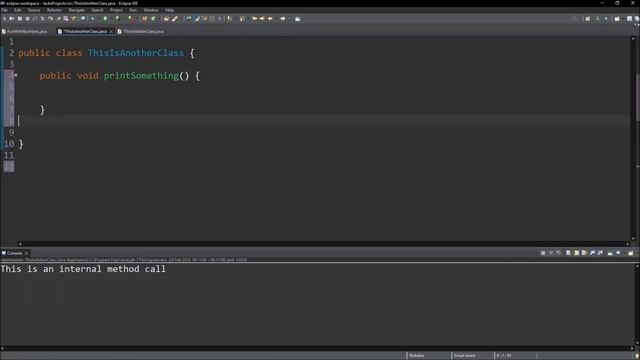The width and height of the screenshot is (640, 360).
Task: Collapse the printSomething method folding marker
Action: [x=16, y=75]
